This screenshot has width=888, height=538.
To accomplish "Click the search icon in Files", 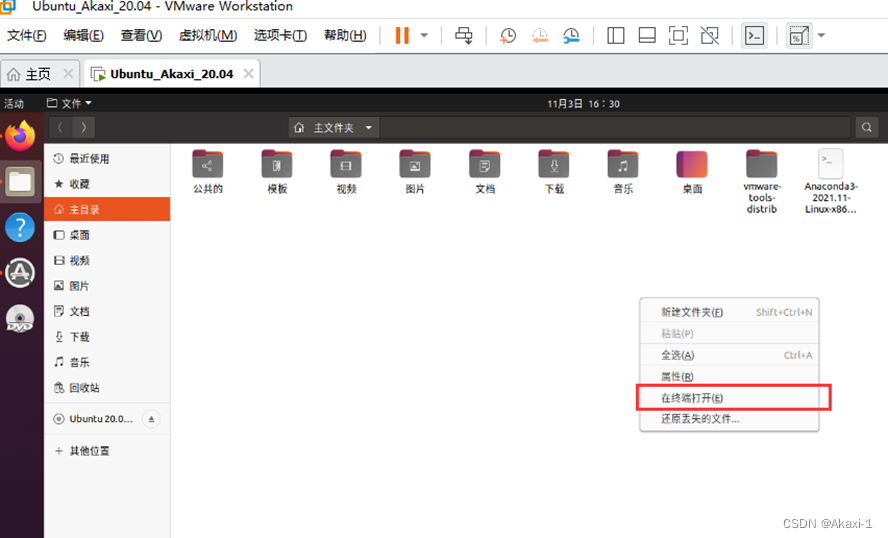I will (x=866, y=127).
